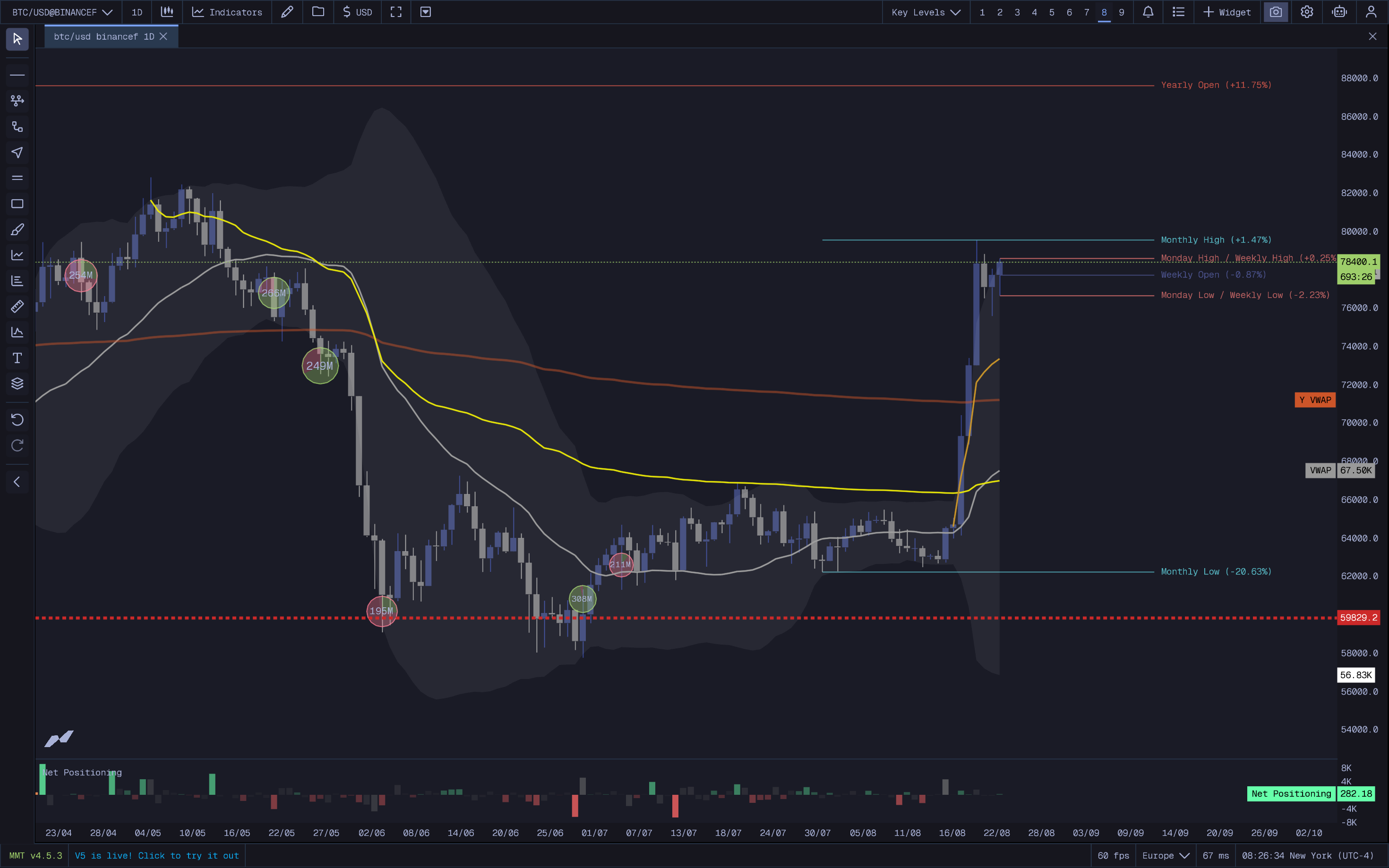This screenshot has height=868, width=1389.
Task: Select the brush drawing tool
Action: tap(17, 230)
